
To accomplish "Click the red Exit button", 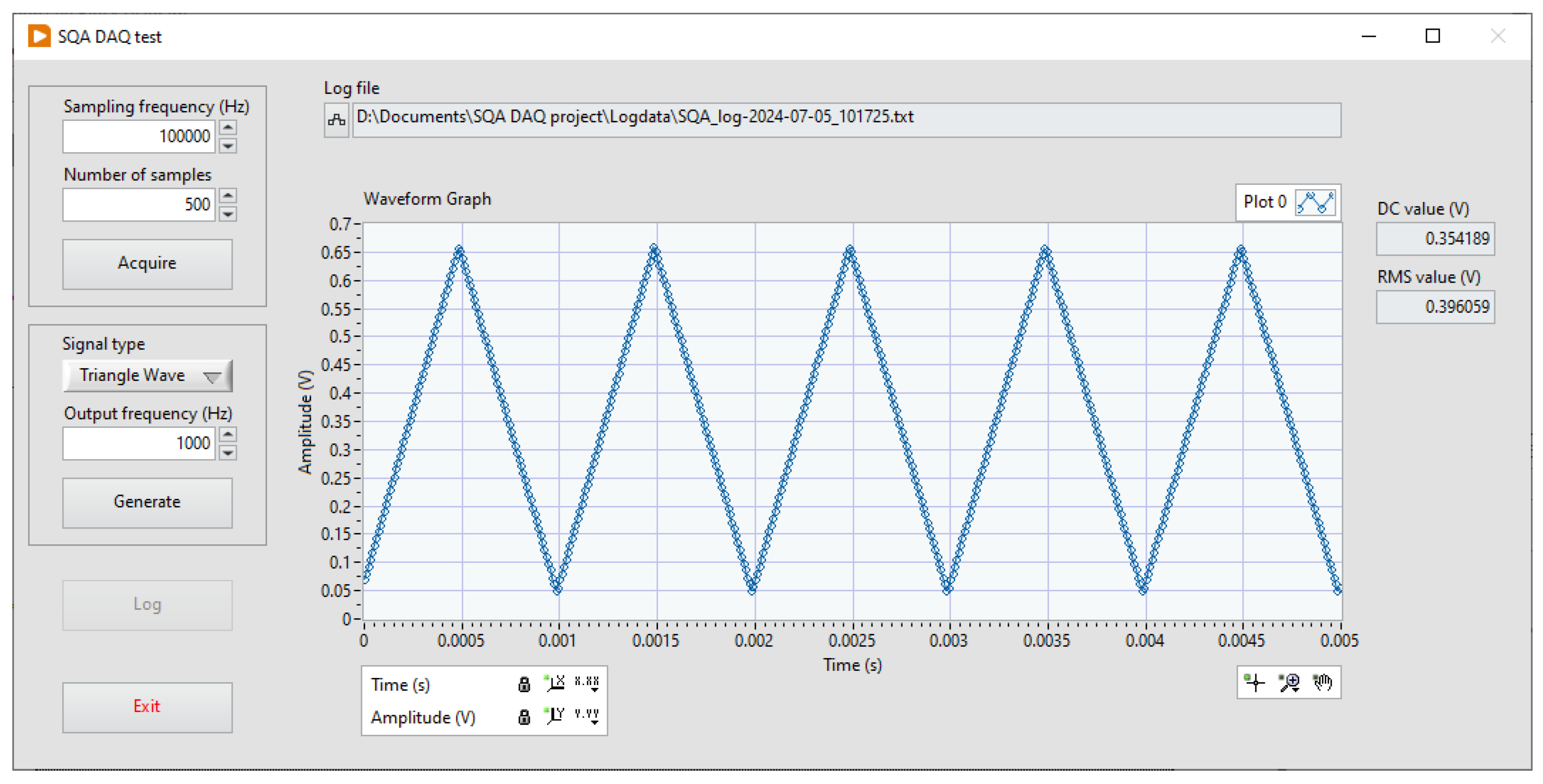I will [x=147, y=707].
